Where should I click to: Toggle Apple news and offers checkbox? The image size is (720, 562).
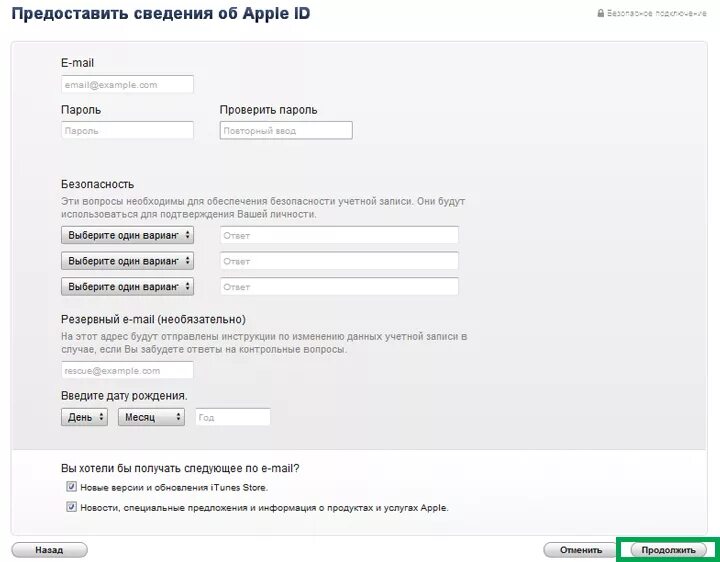click(71, 506)
